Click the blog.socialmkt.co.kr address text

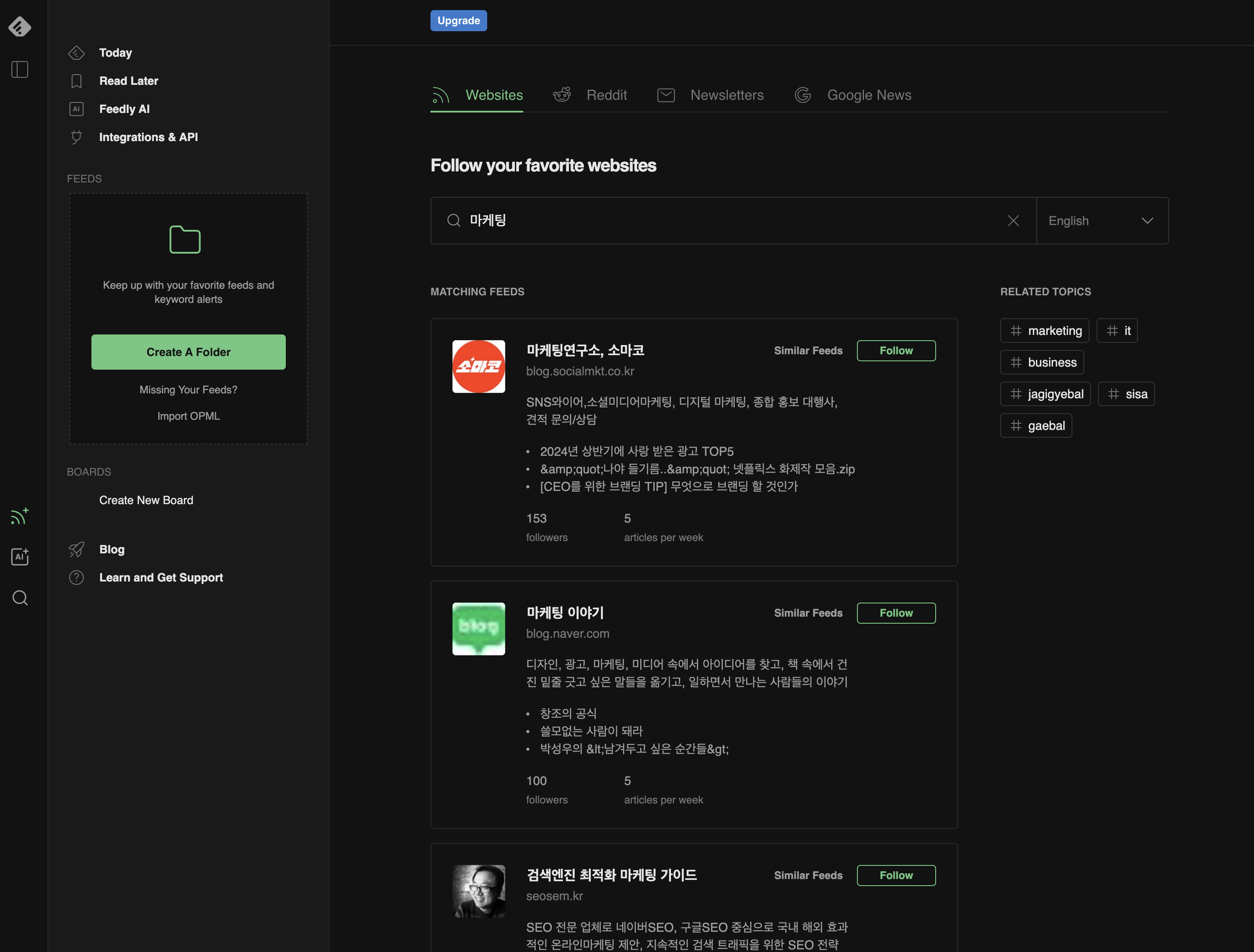pyautogui.click(x=580, y=371)
